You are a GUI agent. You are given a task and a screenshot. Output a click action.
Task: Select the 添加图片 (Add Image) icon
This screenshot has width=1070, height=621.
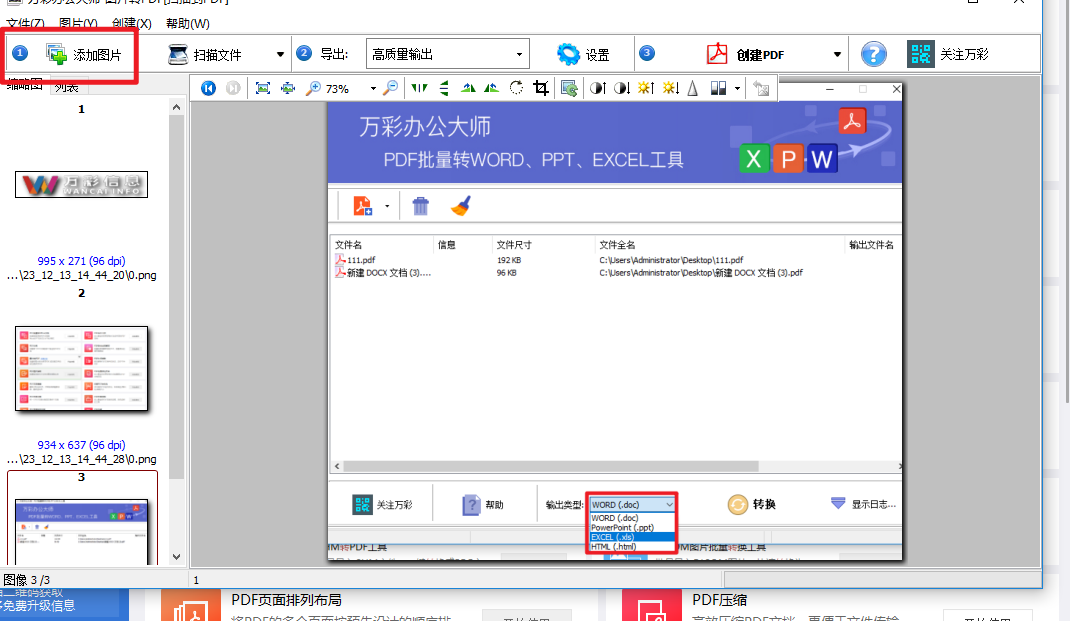(x=55, y=53)
